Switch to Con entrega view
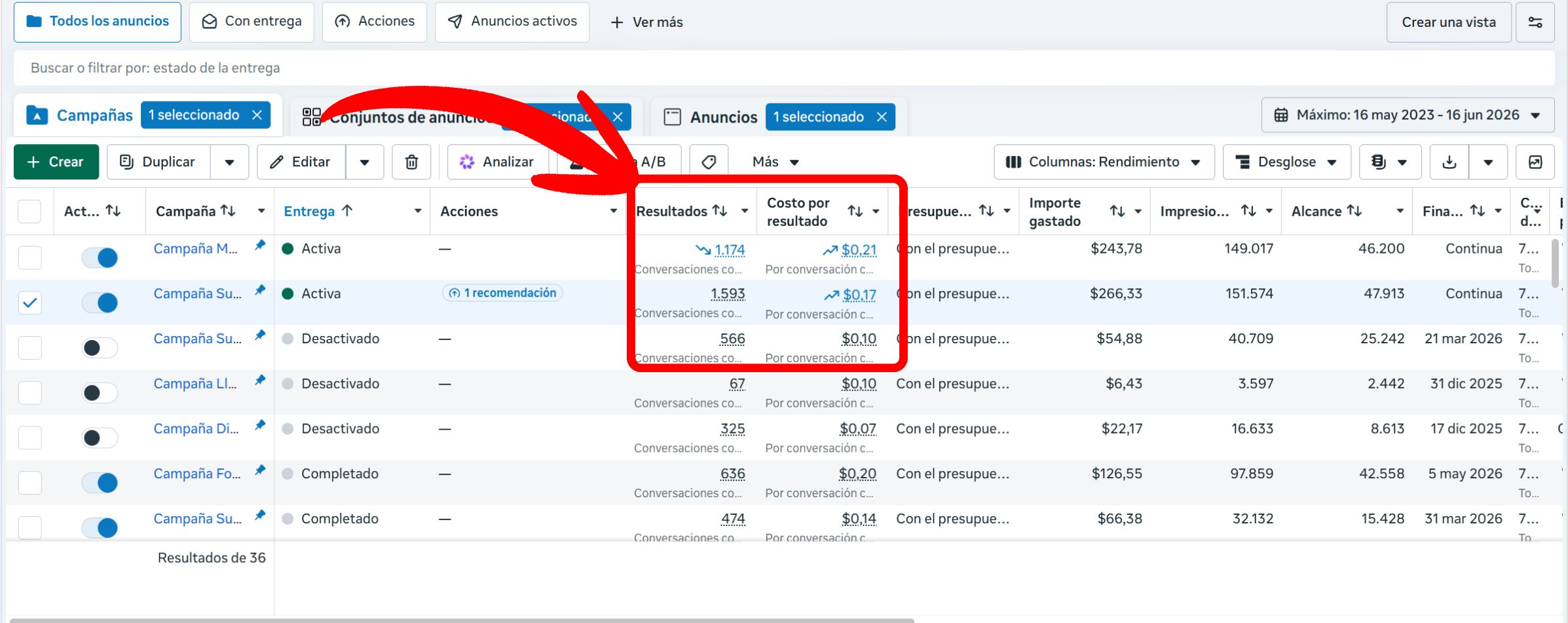Viewport: 1568px width, 623px height. (252, 22)
